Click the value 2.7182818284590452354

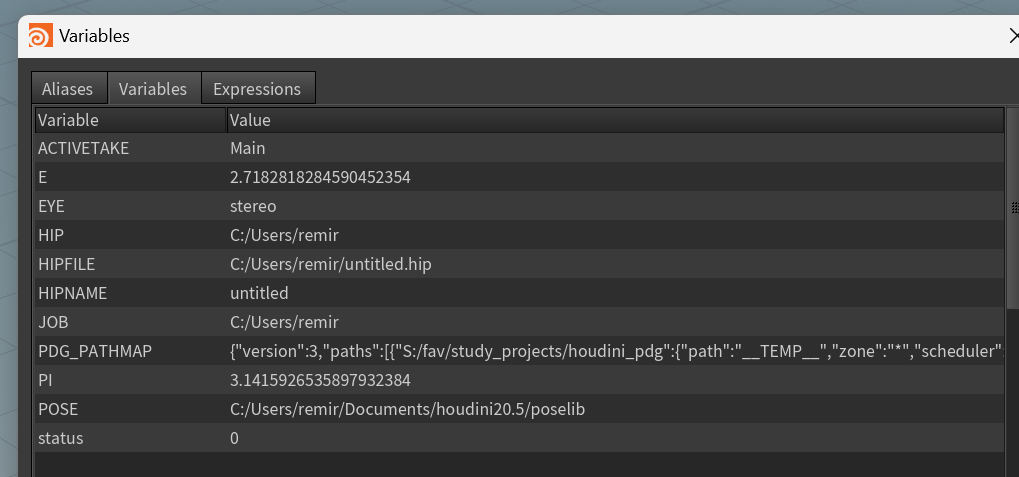(320, 177)
